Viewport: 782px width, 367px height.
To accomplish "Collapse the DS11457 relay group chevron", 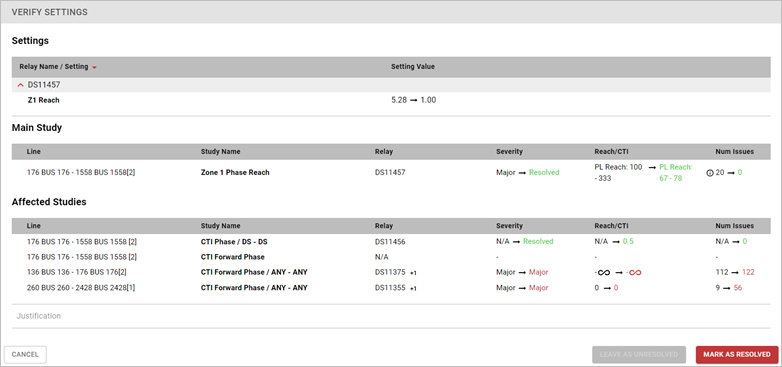I will pos(20,85).
